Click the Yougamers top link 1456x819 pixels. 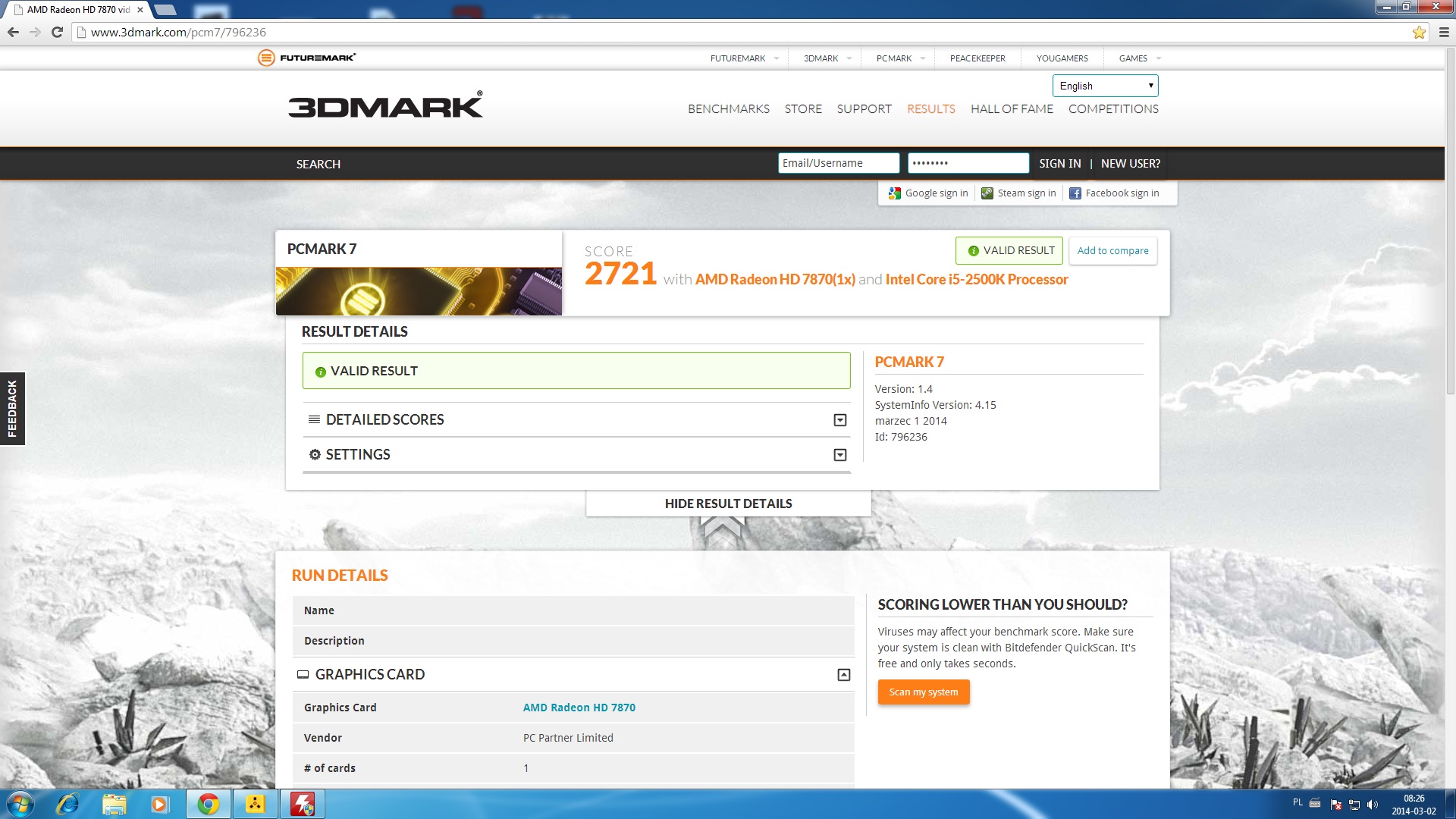[1062, 58]
